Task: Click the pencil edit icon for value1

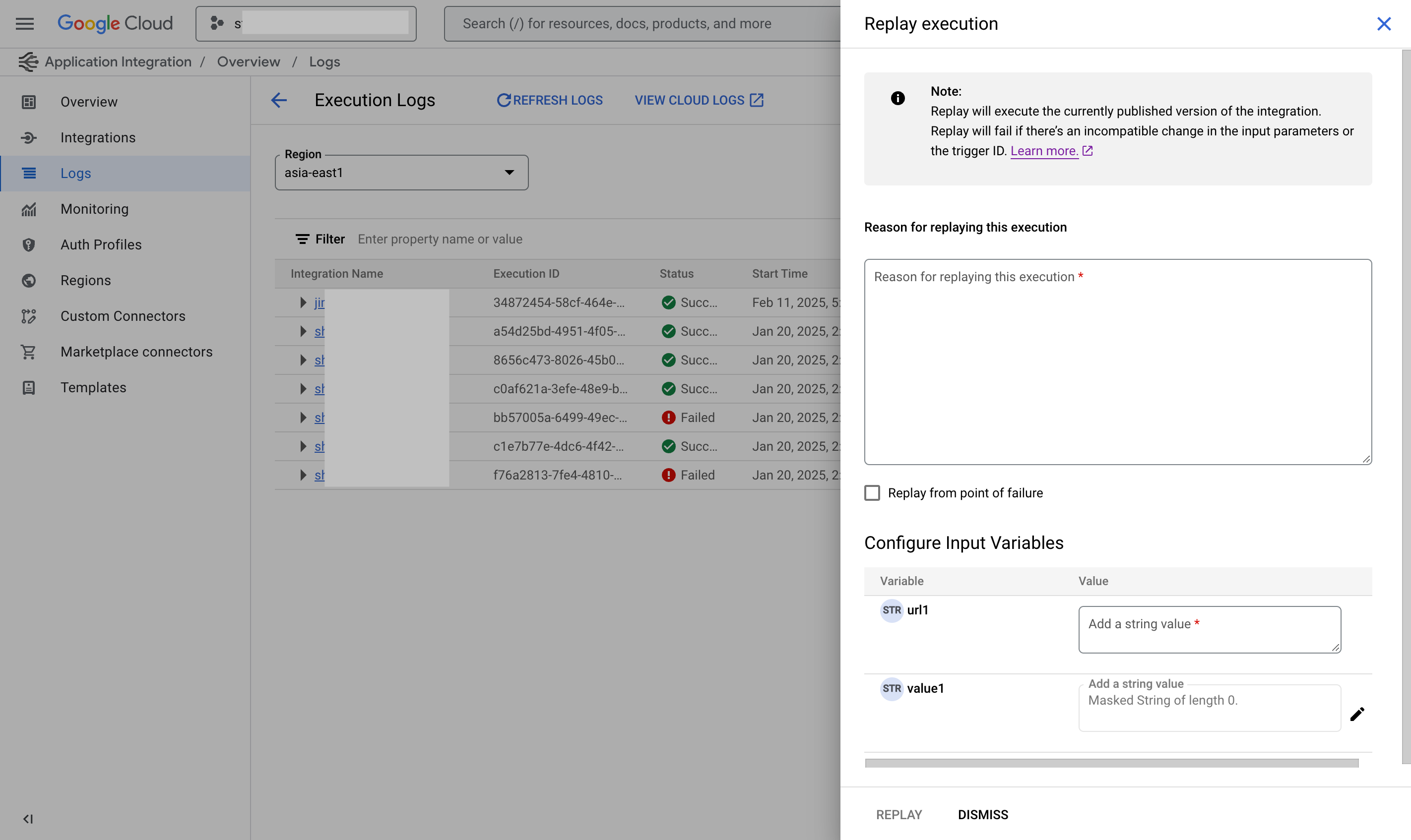Action: 1357,714
